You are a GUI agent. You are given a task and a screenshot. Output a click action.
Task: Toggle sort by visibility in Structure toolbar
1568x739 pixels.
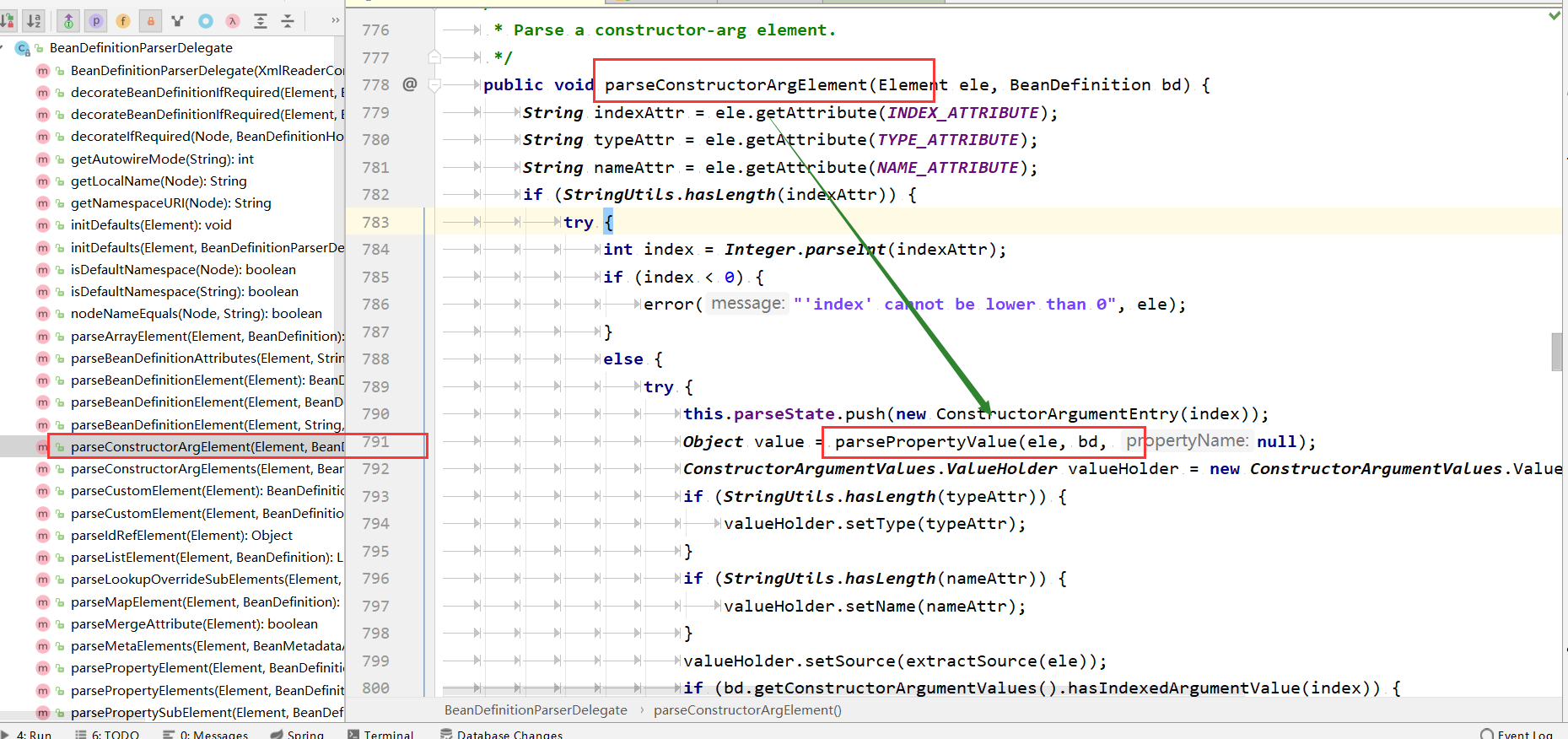(x=8, y=21)
